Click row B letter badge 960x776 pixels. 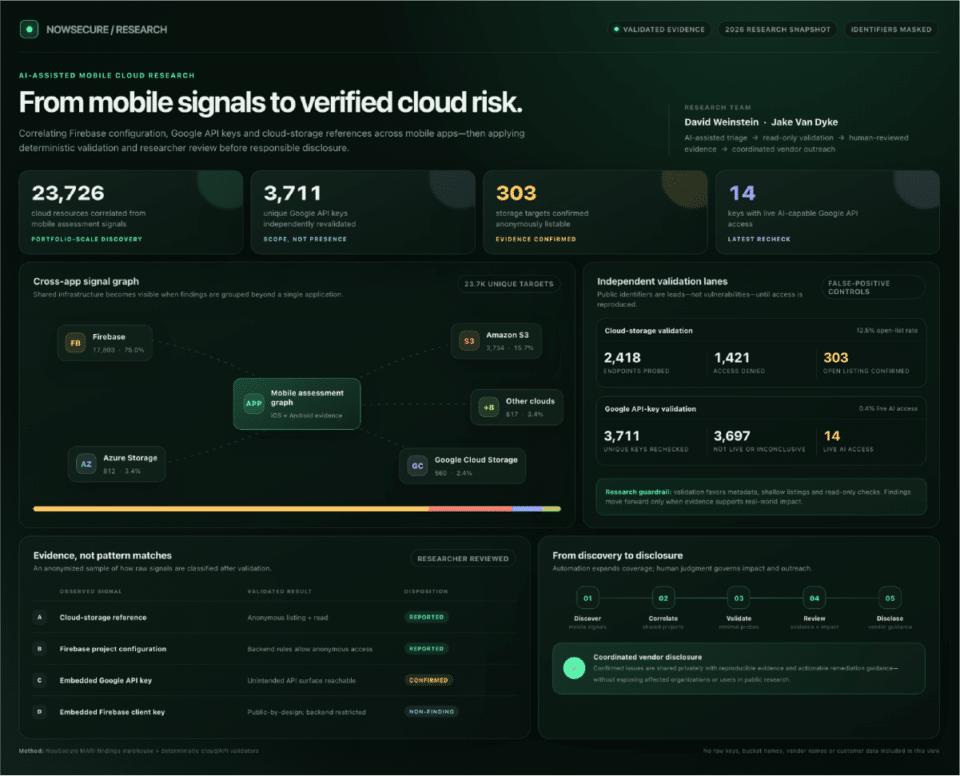[40, 649]
